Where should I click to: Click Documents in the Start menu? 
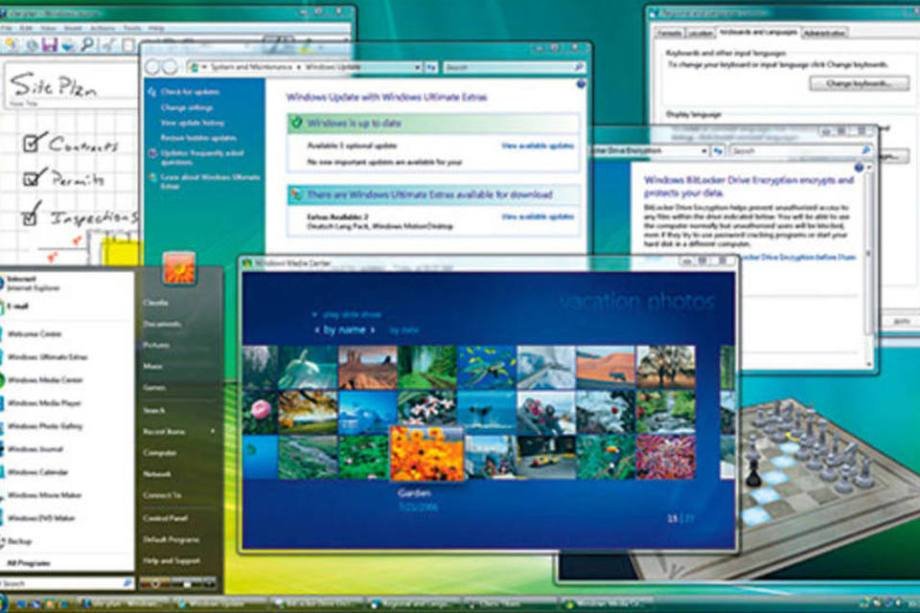click(x=162, y=324)
